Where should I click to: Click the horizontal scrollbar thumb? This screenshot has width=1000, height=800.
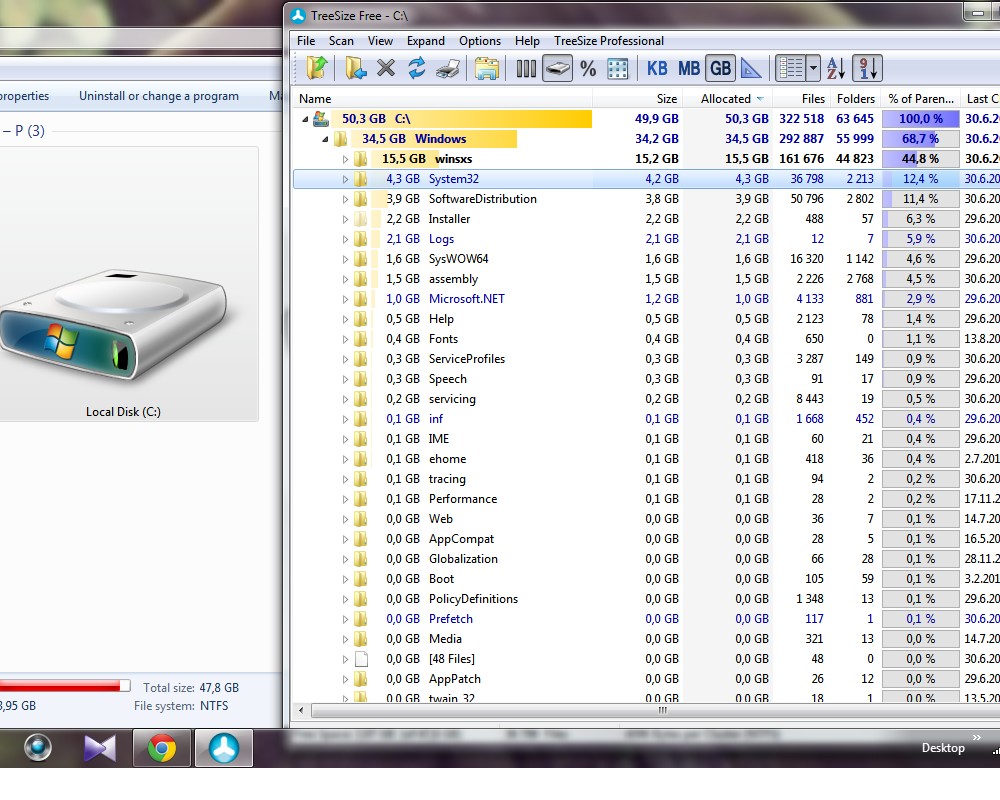(663, 710)
